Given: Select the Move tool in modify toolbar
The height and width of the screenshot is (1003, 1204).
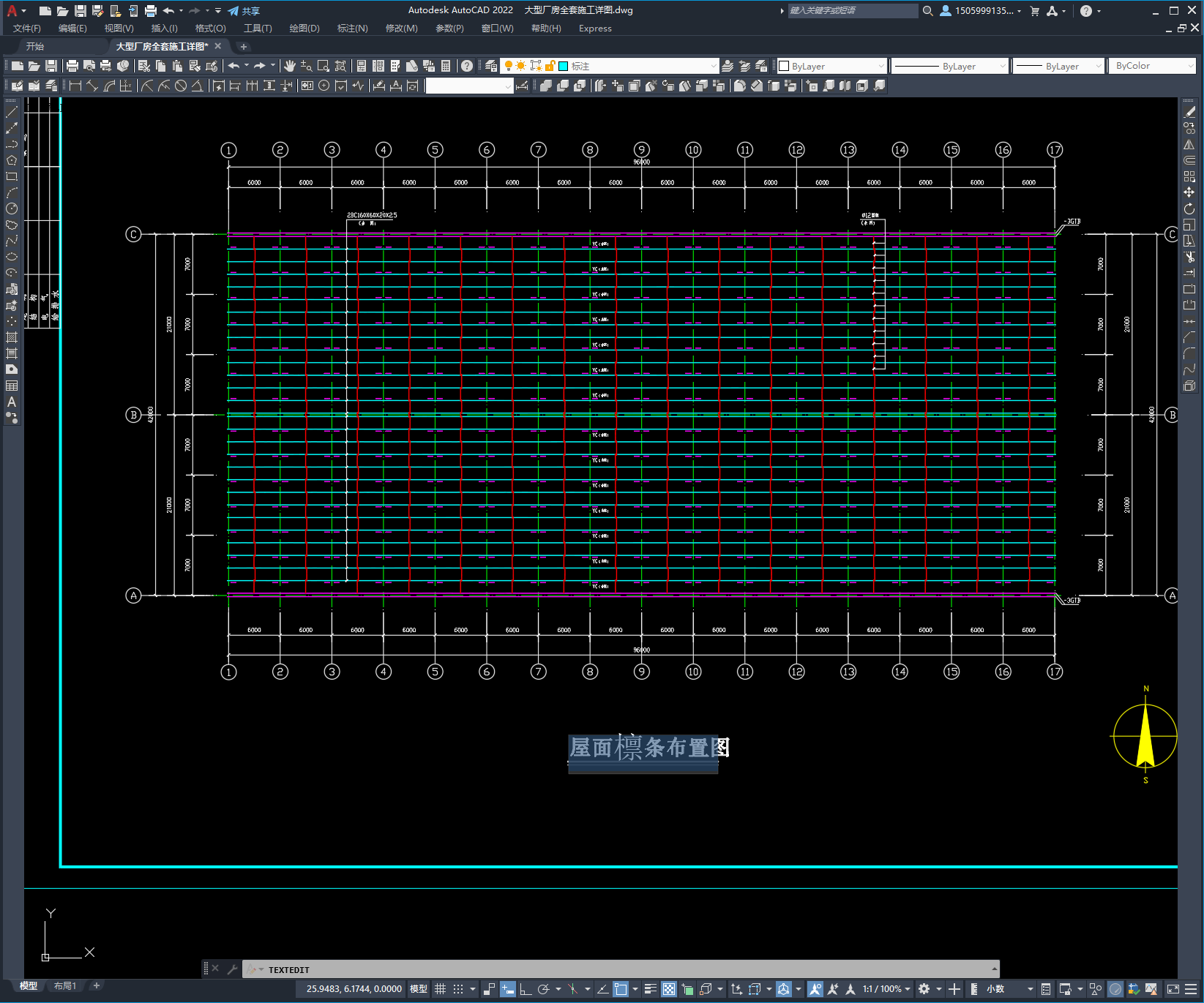Looking at the screenshot, I should click(x=1189, y=192).
